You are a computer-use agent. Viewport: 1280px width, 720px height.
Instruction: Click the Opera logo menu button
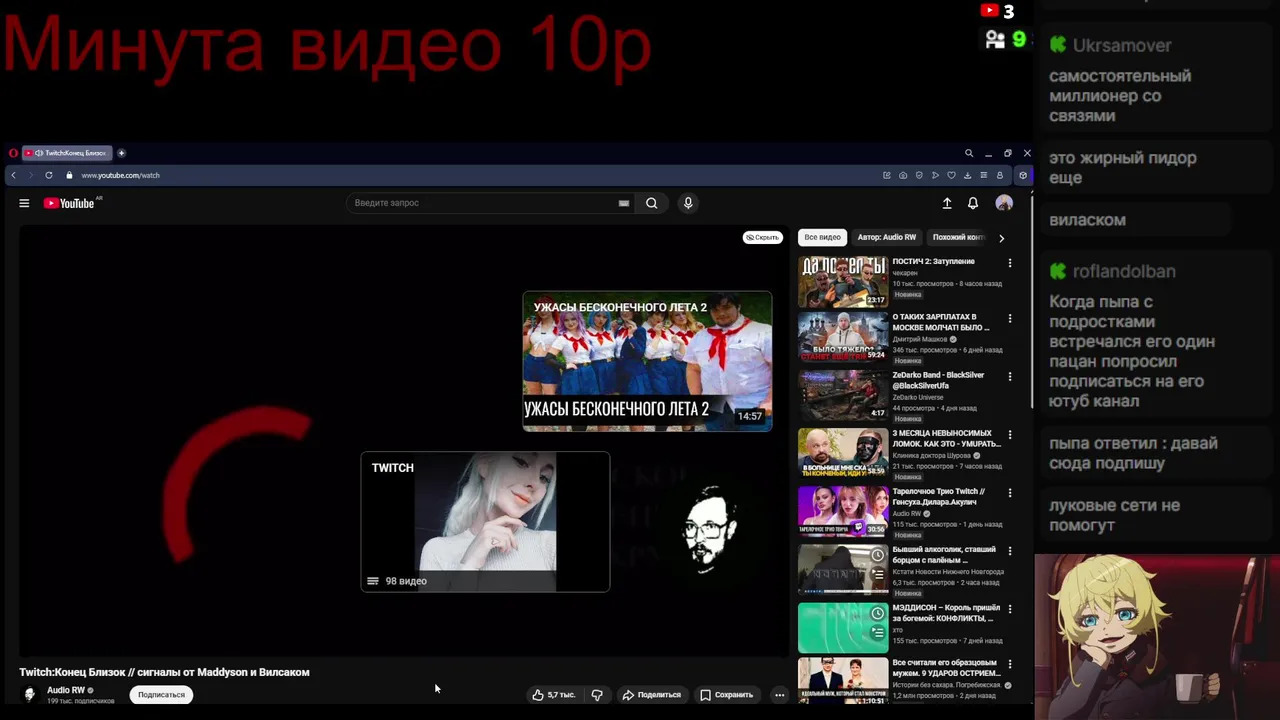point(13,153)
